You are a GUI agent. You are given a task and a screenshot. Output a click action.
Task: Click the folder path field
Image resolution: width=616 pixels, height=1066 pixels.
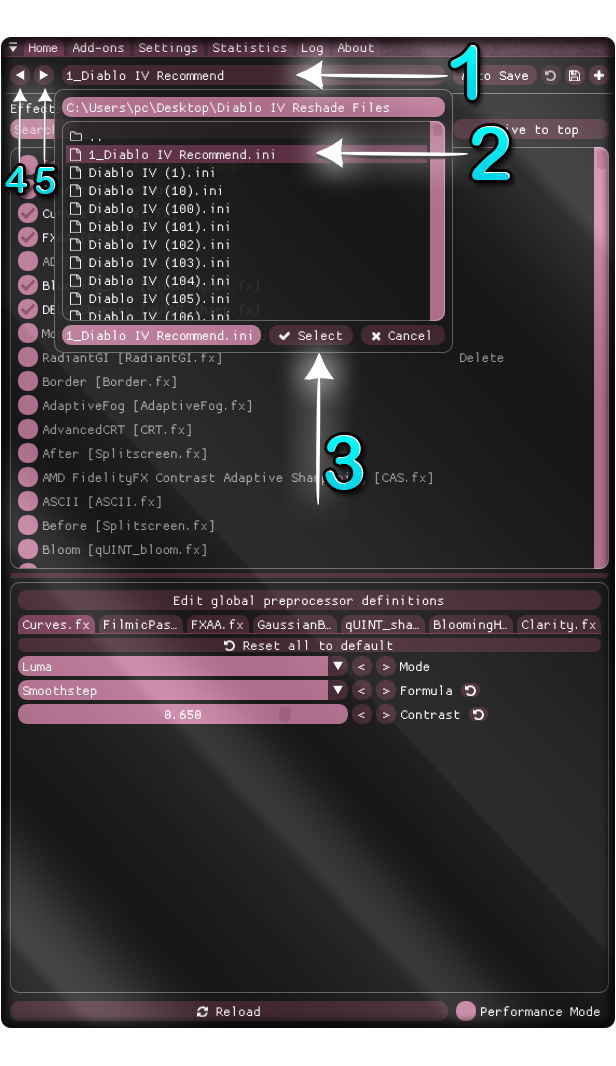point(254,107)
